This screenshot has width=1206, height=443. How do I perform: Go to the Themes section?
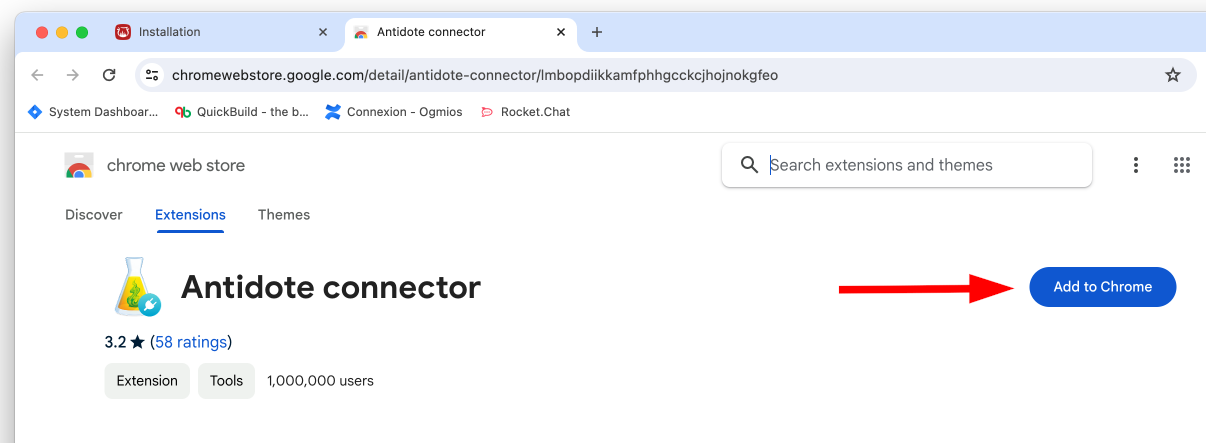pos(284,215)
